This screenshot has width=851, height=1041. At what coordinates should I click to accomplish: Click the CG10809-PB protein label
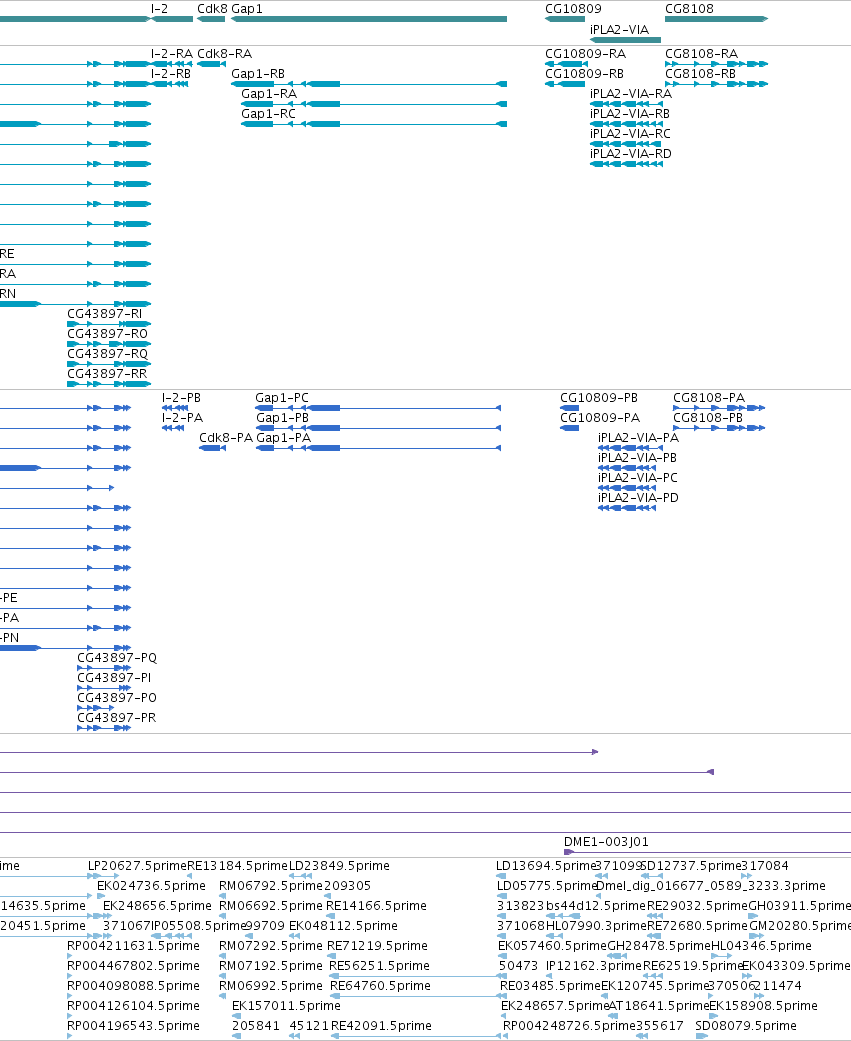(x=599, y=398)
